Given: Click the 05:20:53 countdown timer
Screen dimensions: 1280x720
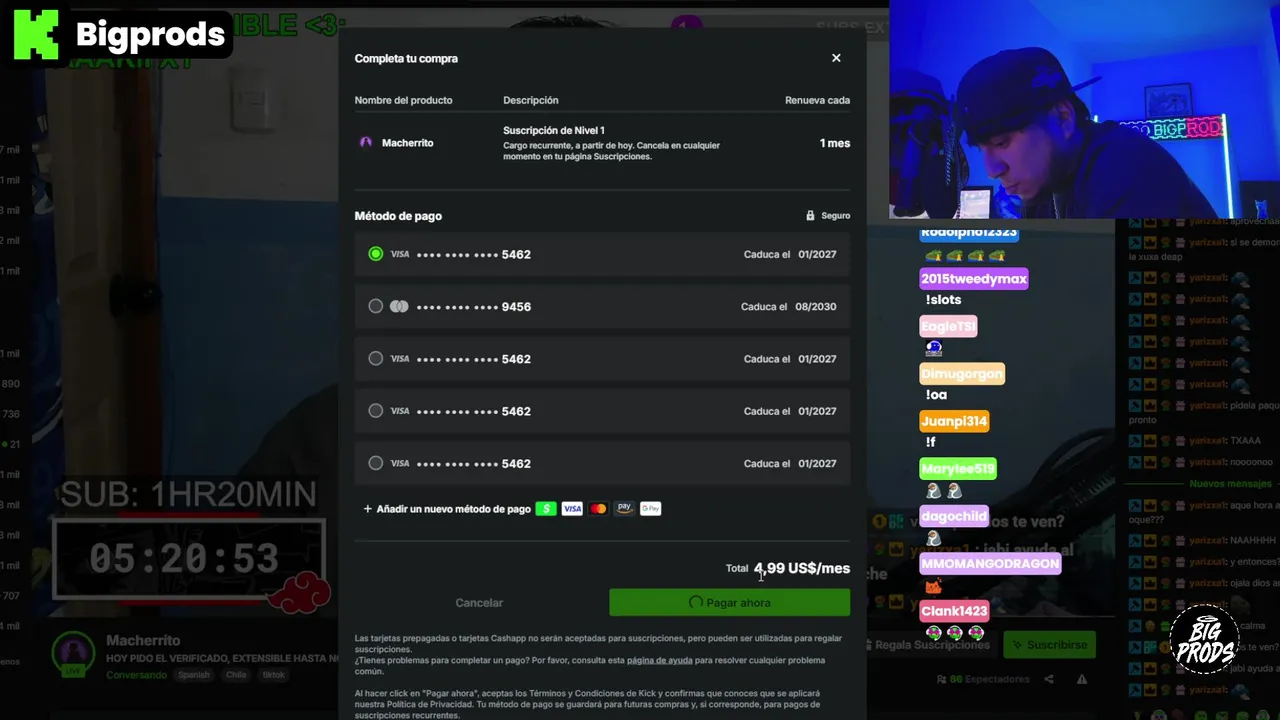Looking at the screenshot, I should tap(184, 558).
